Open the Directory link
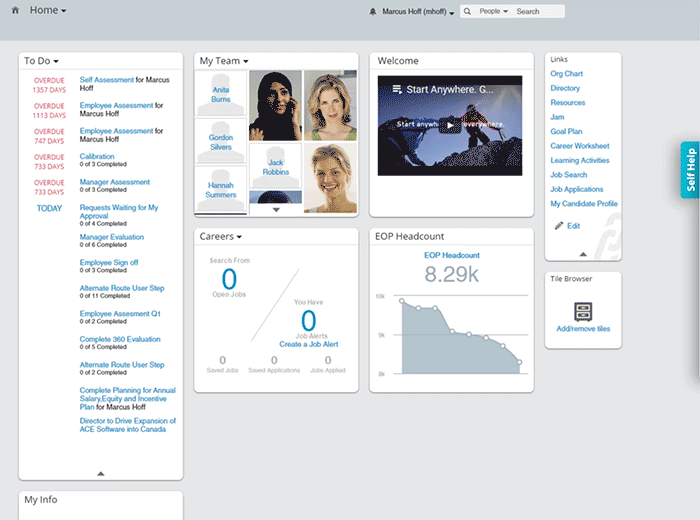700x520 pixels. pos(565,88)
